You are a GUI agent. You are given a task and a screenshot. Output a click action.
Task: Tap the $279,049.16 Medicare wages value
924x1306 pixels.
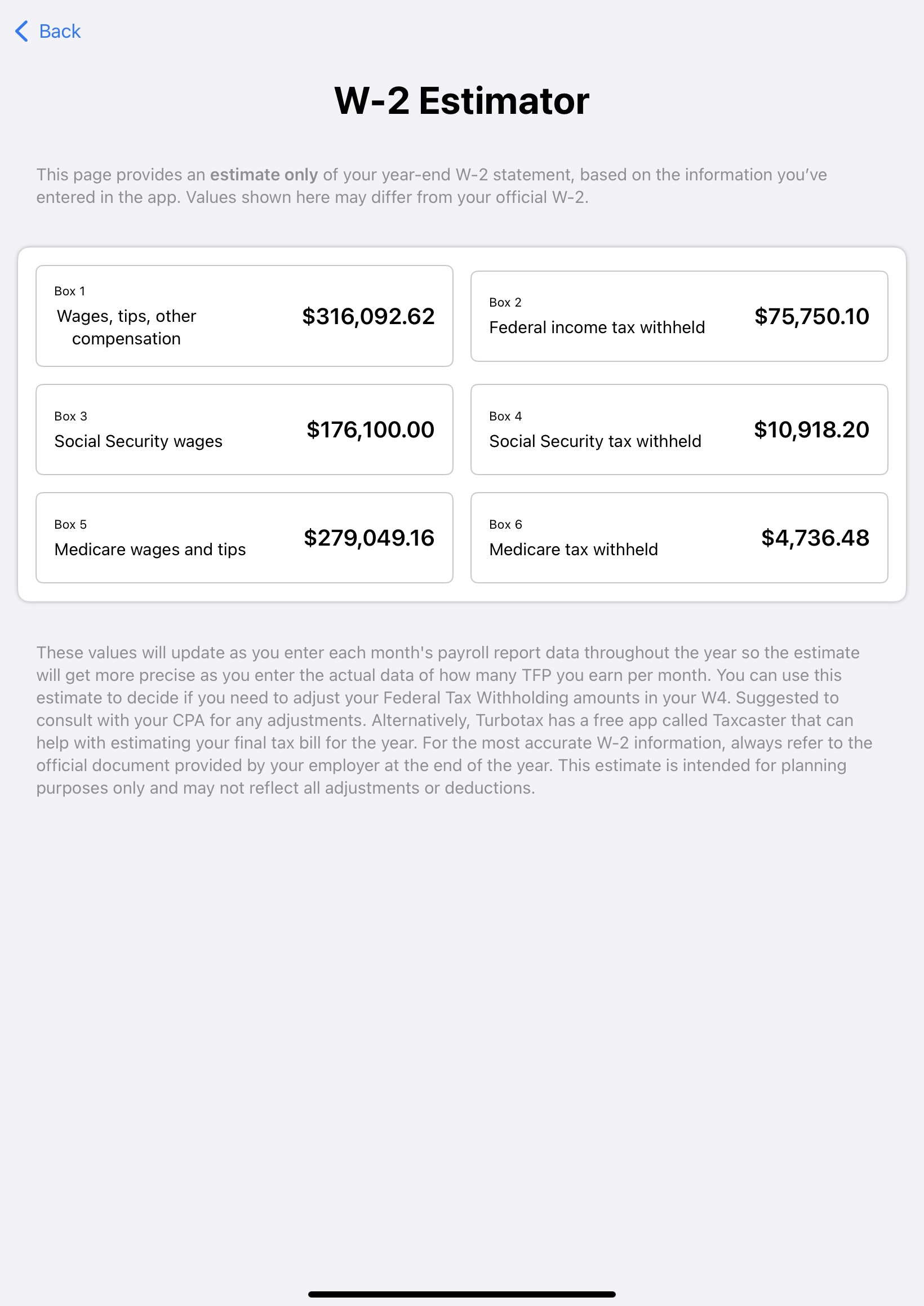coord(368,537)
